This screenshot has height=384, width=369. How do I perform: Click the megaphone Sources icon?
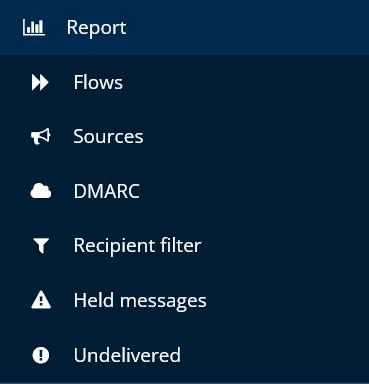(41, 136)
